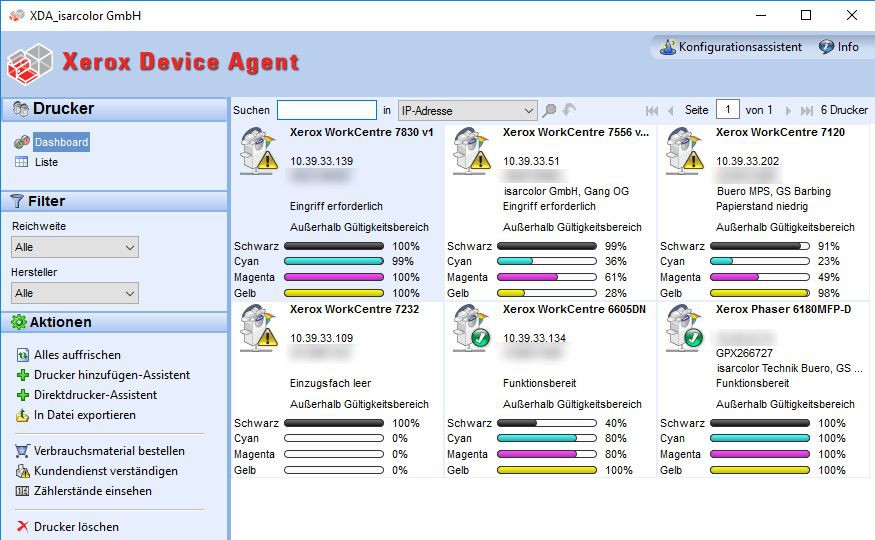
Task: Select the Dashboard view
Action: (61, 142)
